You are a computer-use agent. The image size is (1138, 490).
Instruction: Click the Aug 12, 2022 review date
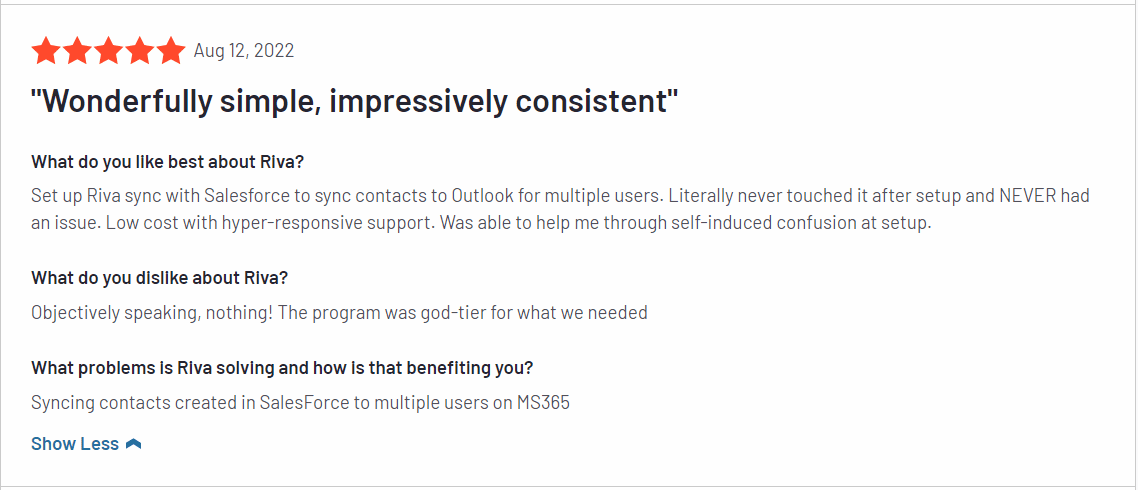pos(244,50)
